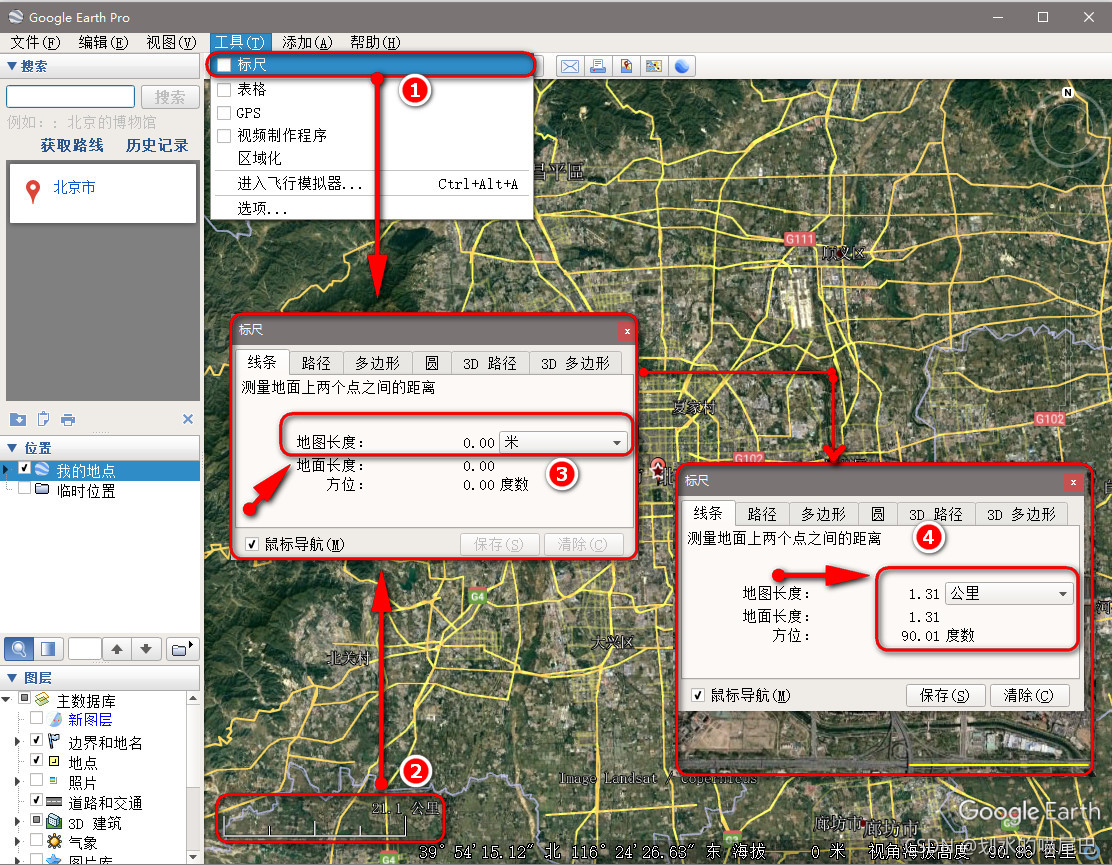This screenshot has width=1112, height=865.
Task: Click the move-down arrow button in the Places panel
Action: 146,649
